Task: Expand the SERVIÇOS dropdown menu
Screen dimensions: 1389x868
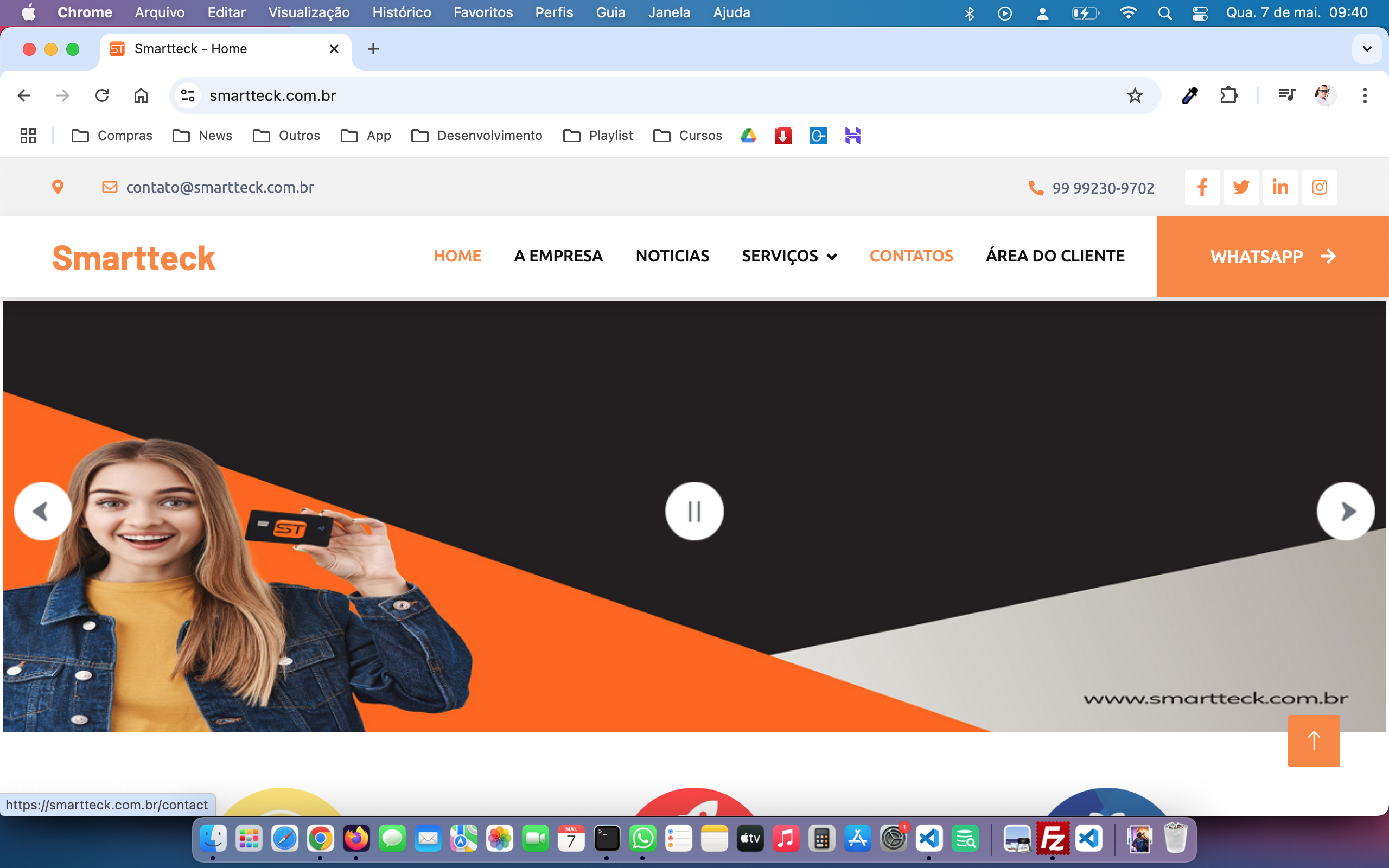Action: pos(789,256)
